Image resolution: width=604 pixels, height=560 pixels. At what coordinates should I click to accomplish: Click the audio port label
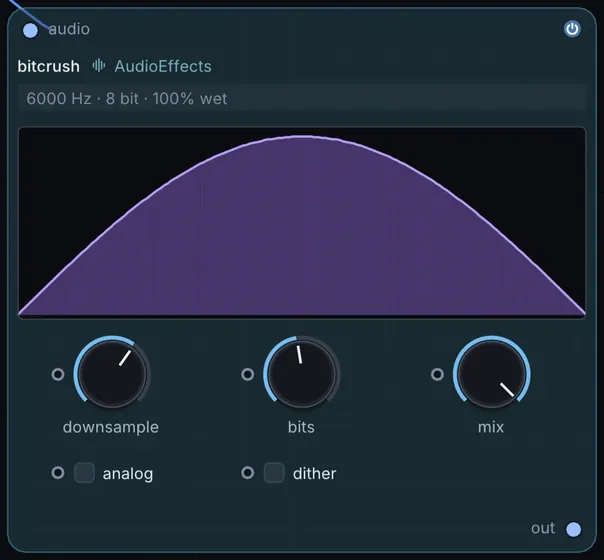click(x=69, y=29)
